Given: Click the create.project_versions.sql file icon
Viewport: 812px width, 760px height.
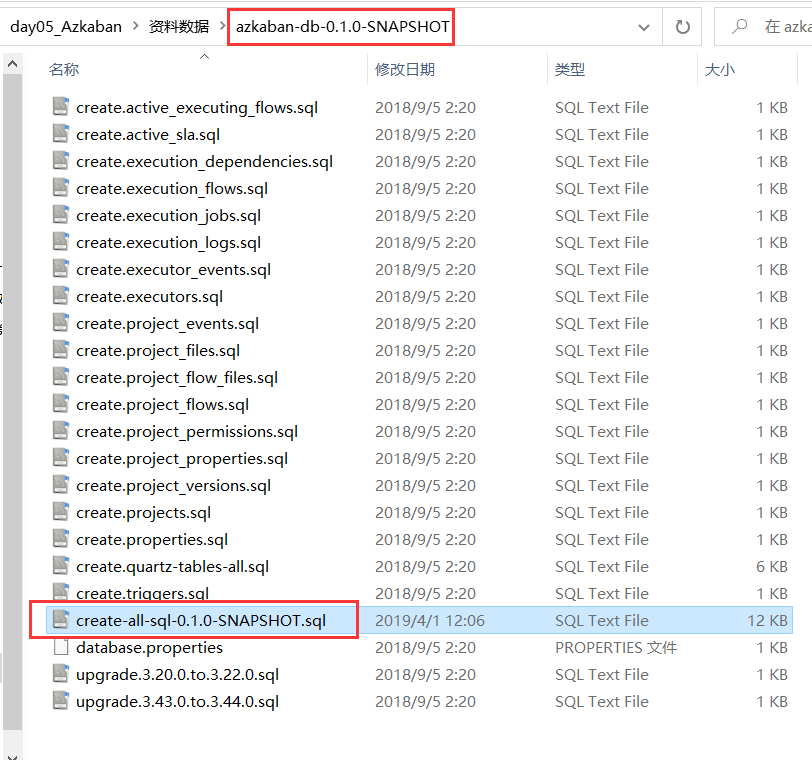Looking at the screenshot, I should pos(61,484).
